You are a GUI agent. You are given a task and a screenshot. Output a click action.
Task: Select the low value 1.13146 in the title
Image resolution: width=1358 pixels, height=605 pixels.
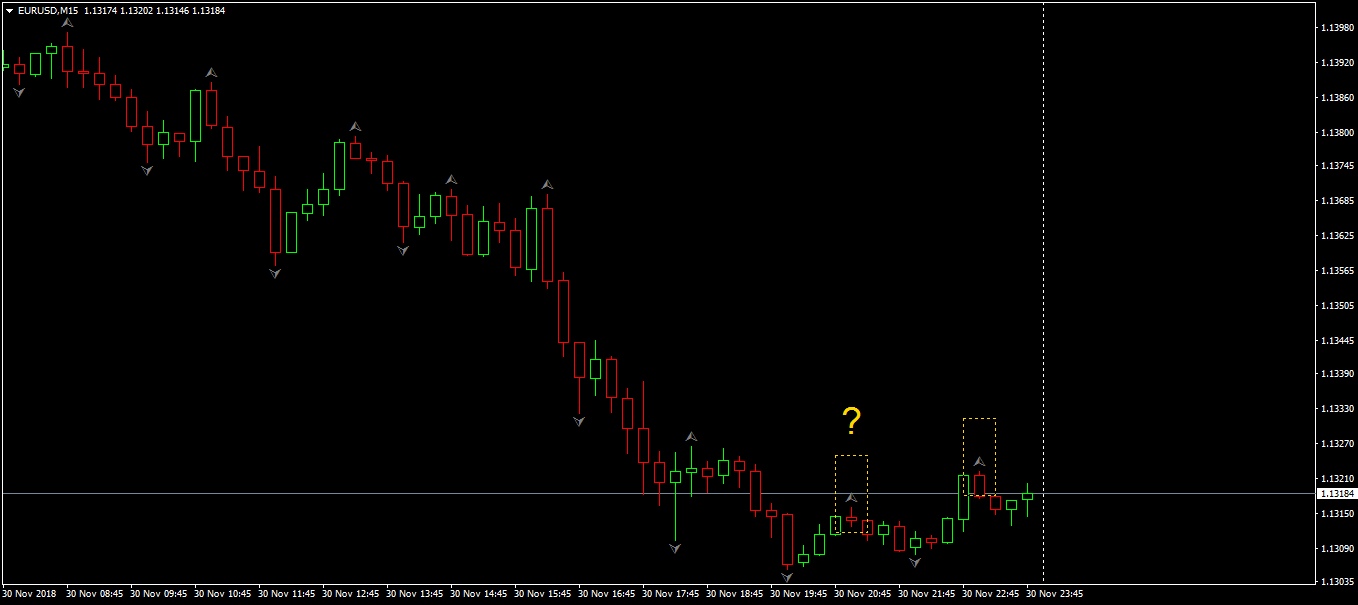click(x=173, y=10)
